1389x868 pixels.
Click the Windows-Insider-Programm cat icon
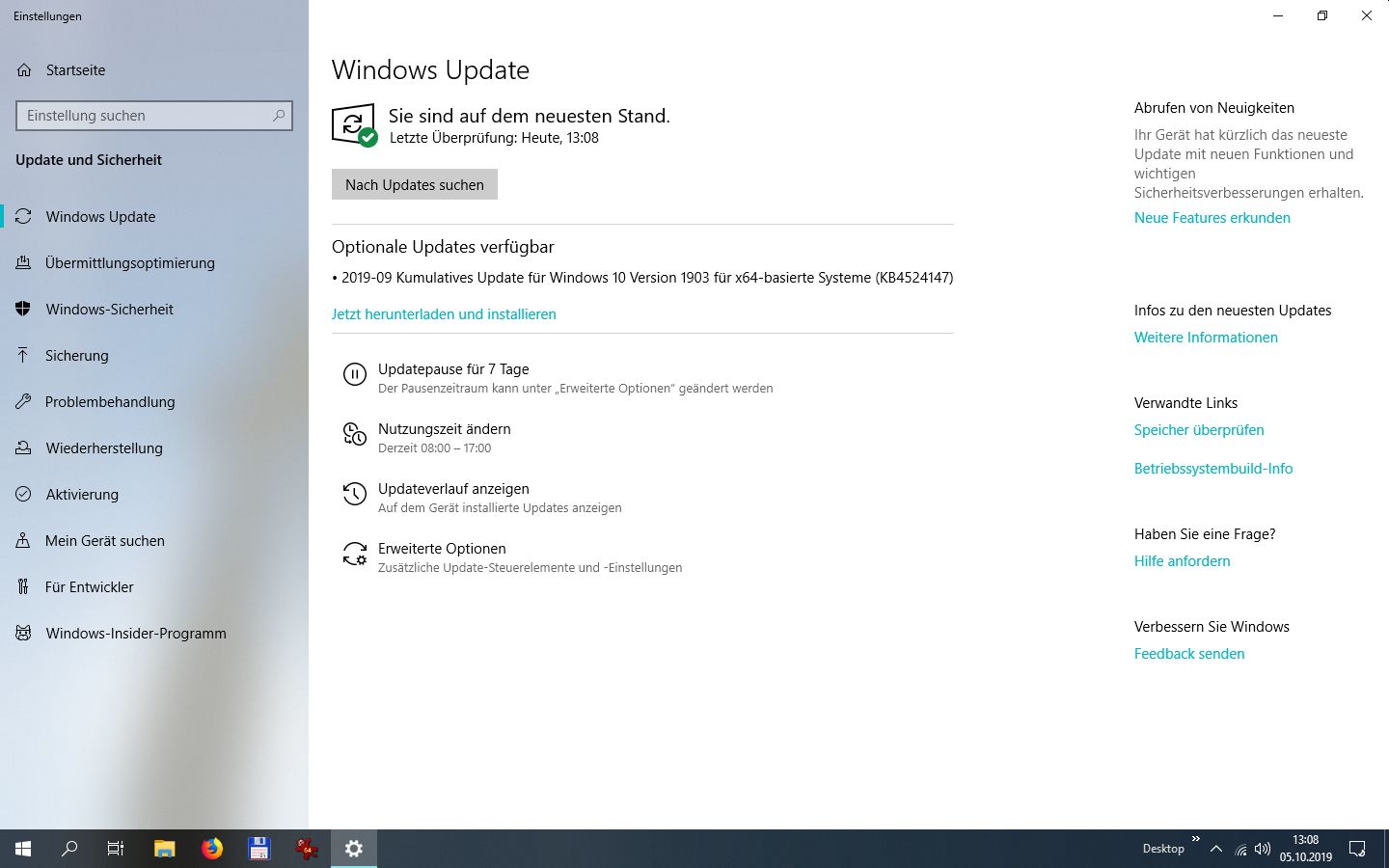pos(24,634)
